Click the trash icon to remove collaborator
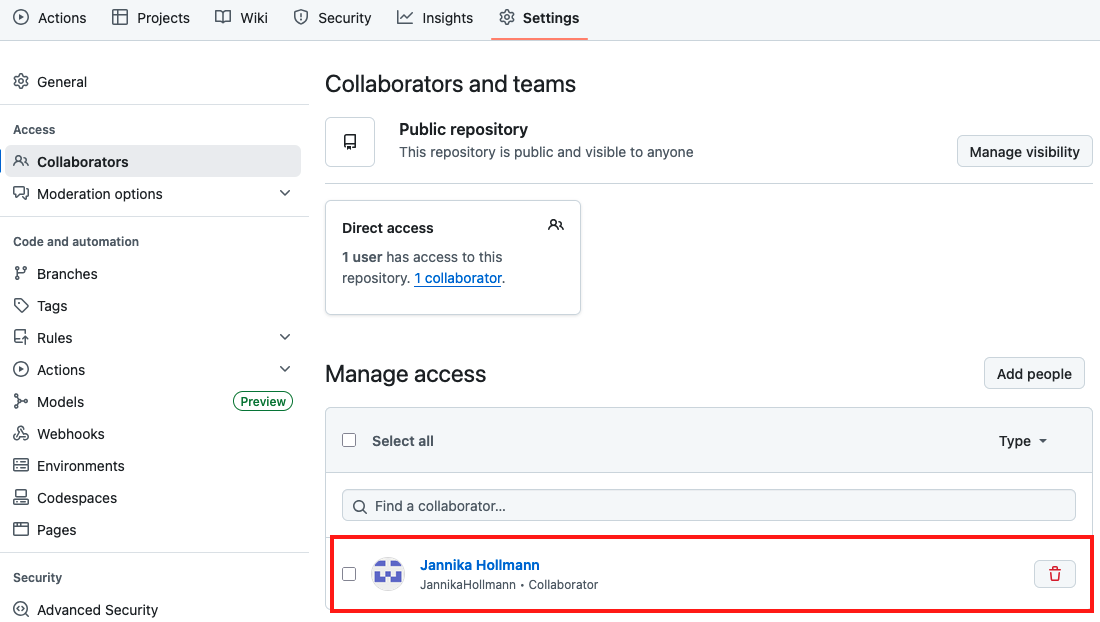 [1055, 574]
